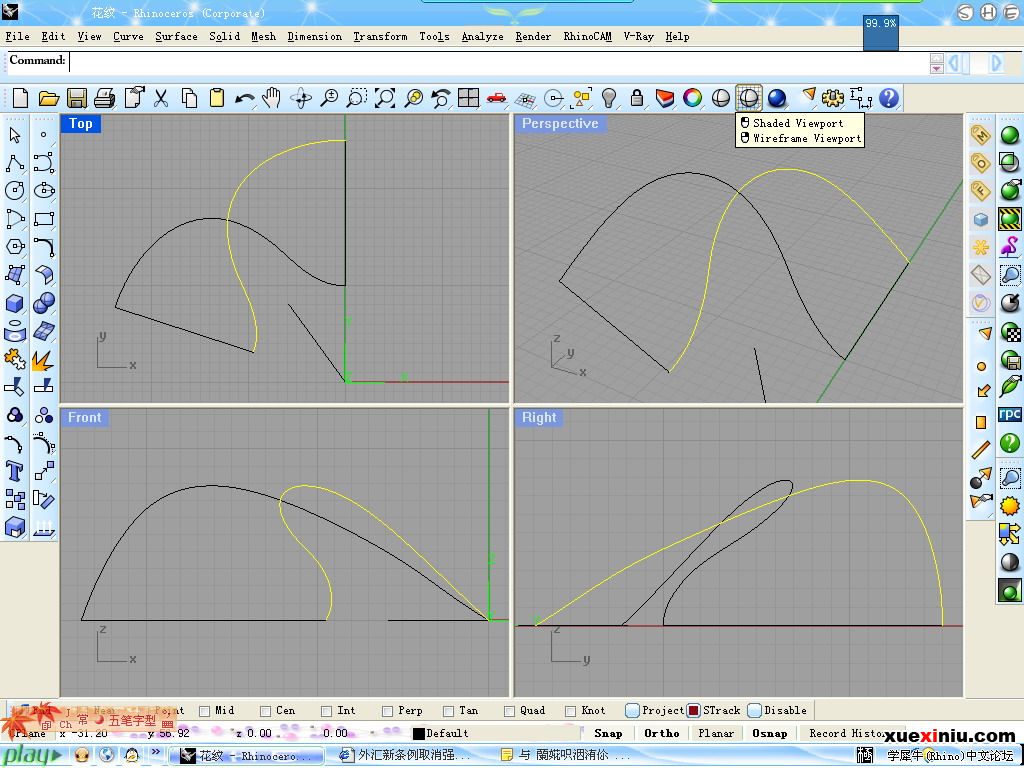Image resolution: width=1024 pixels, height=768 pixels.
Task: Click the color wheel Properties icon
Action: [692, 98]
